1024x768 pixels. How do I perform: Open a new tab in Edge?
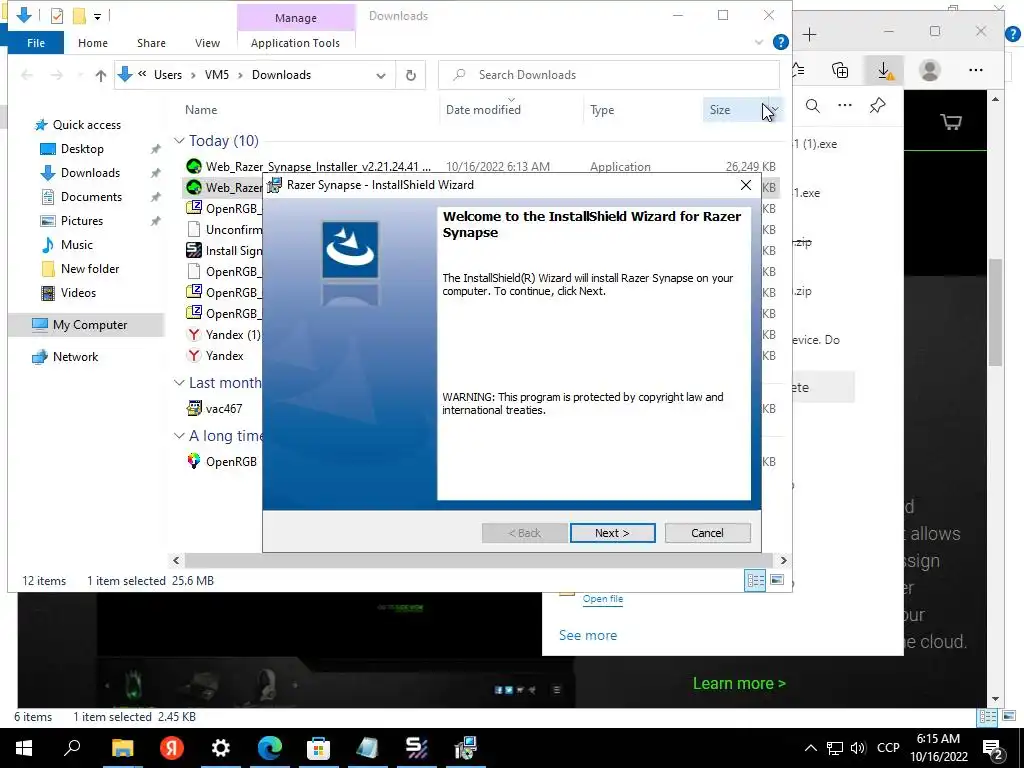(809, 35)
